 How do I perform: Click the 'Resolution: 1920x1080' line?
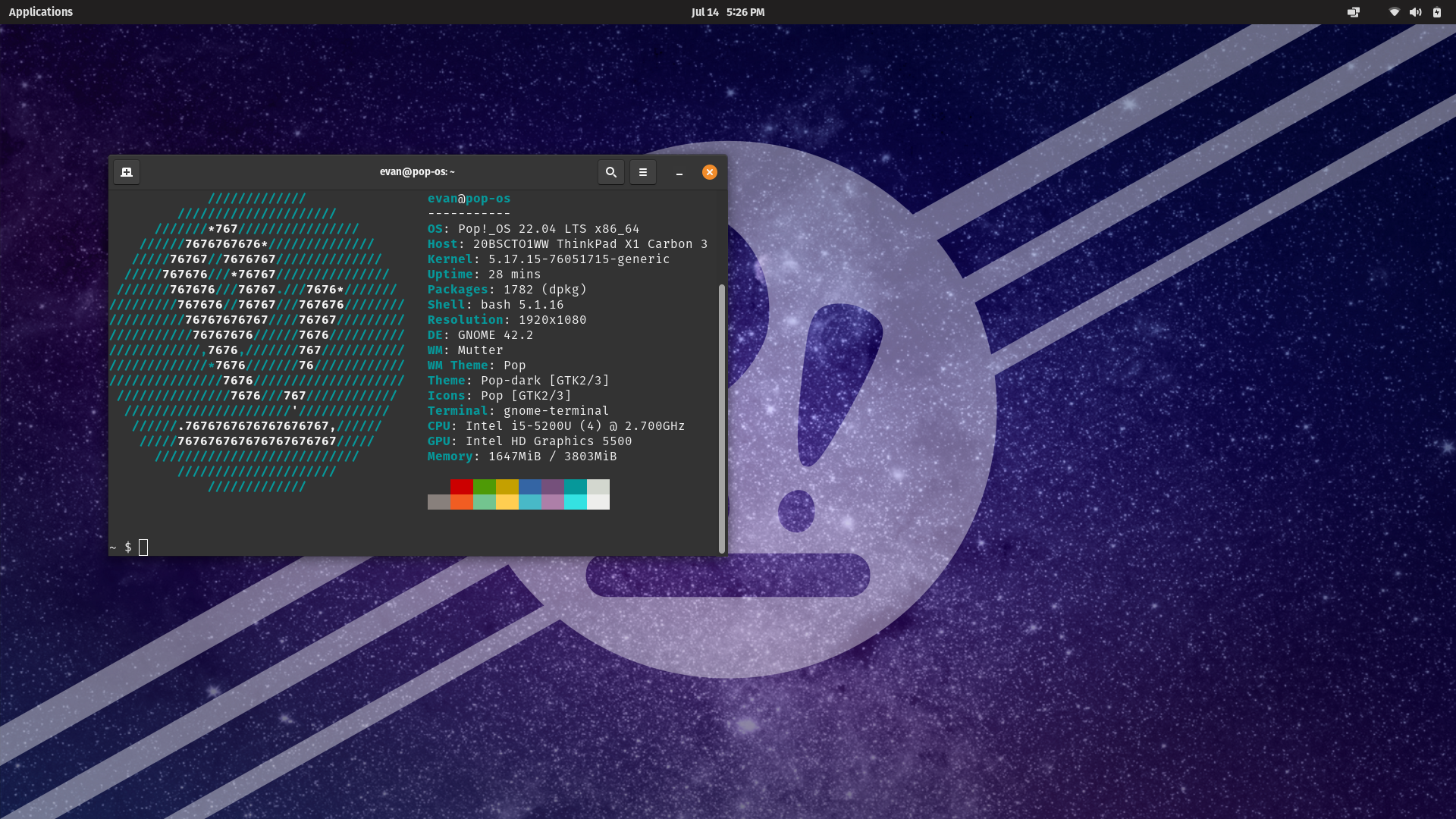pyautogui.click(x=507, y=320)
